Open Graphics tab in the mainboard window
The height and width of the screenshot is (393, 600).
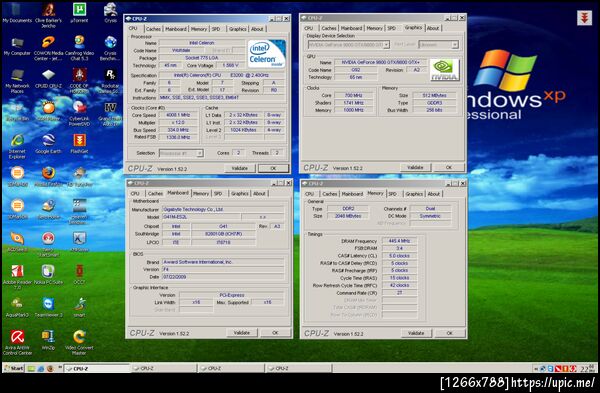tap(240, 194)
